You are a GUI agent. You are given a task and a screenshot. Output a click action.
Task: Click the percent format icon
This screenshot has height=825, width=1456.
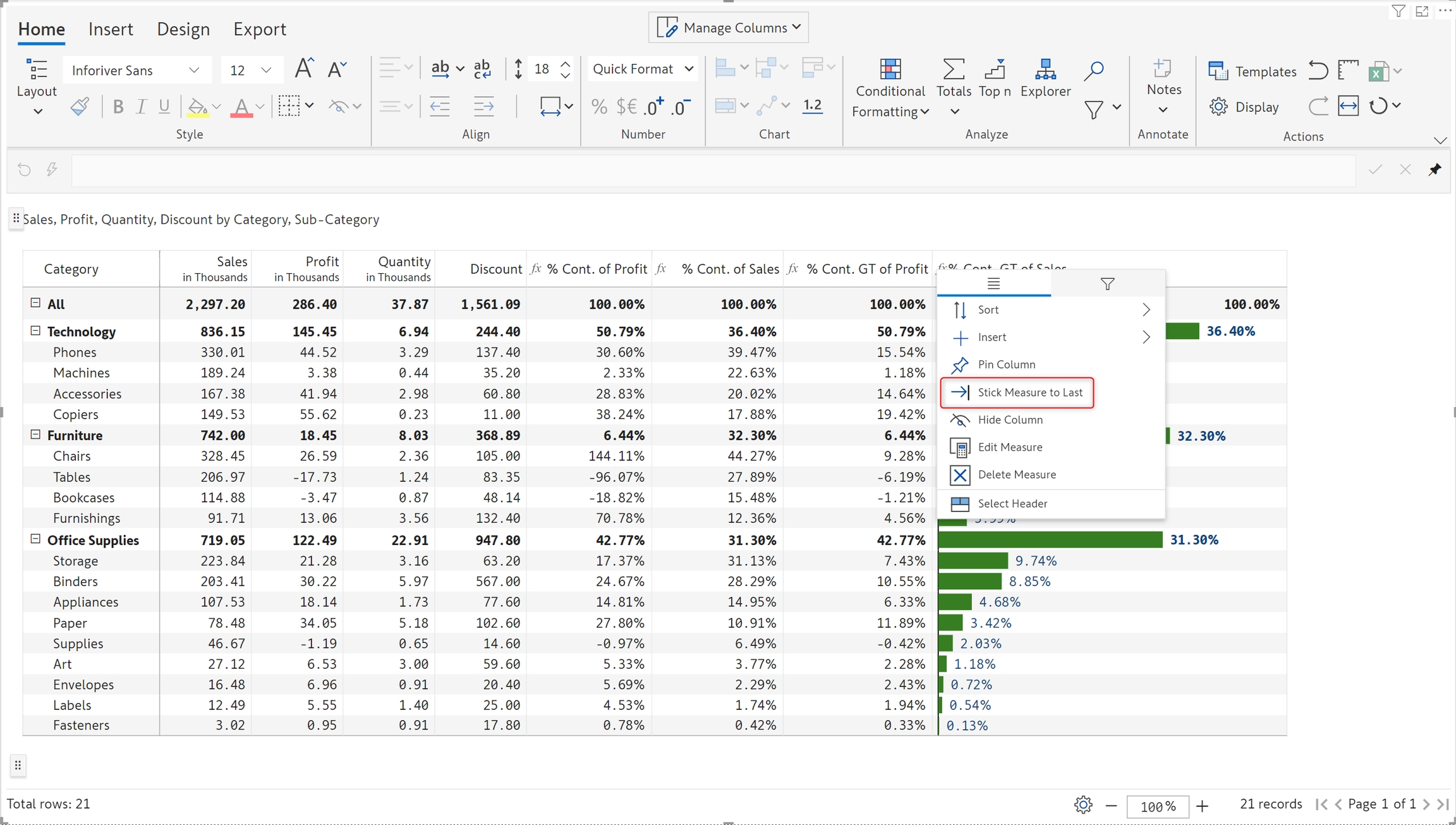click(x=599, y=107)
